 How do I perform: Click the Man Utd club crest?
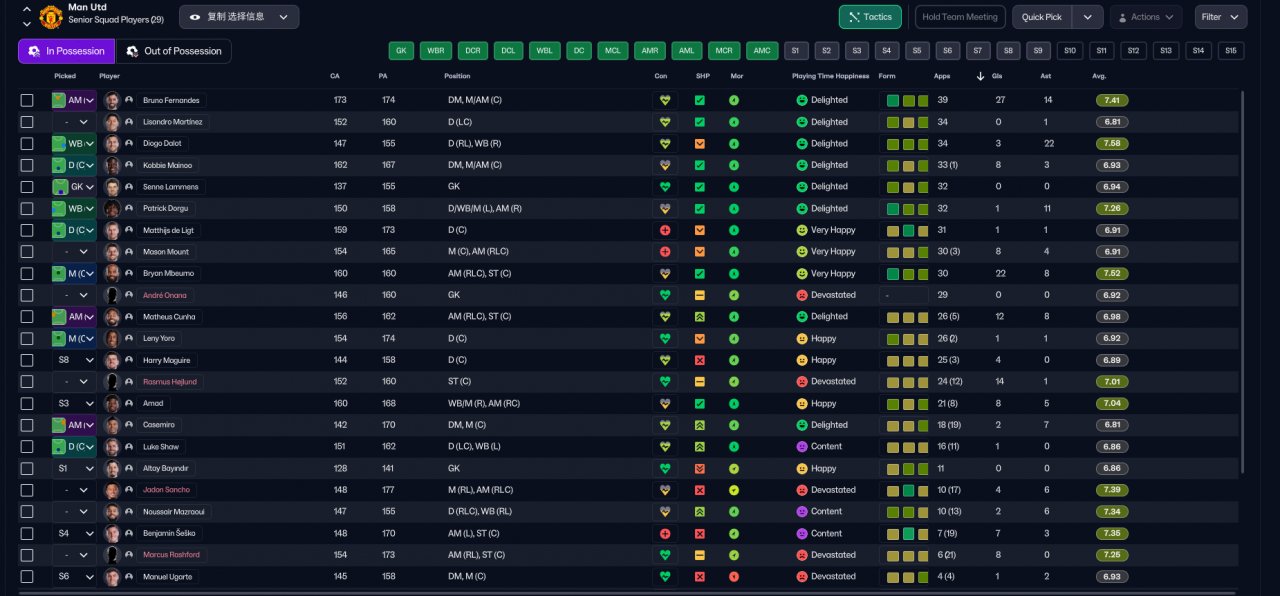[50, 17]
